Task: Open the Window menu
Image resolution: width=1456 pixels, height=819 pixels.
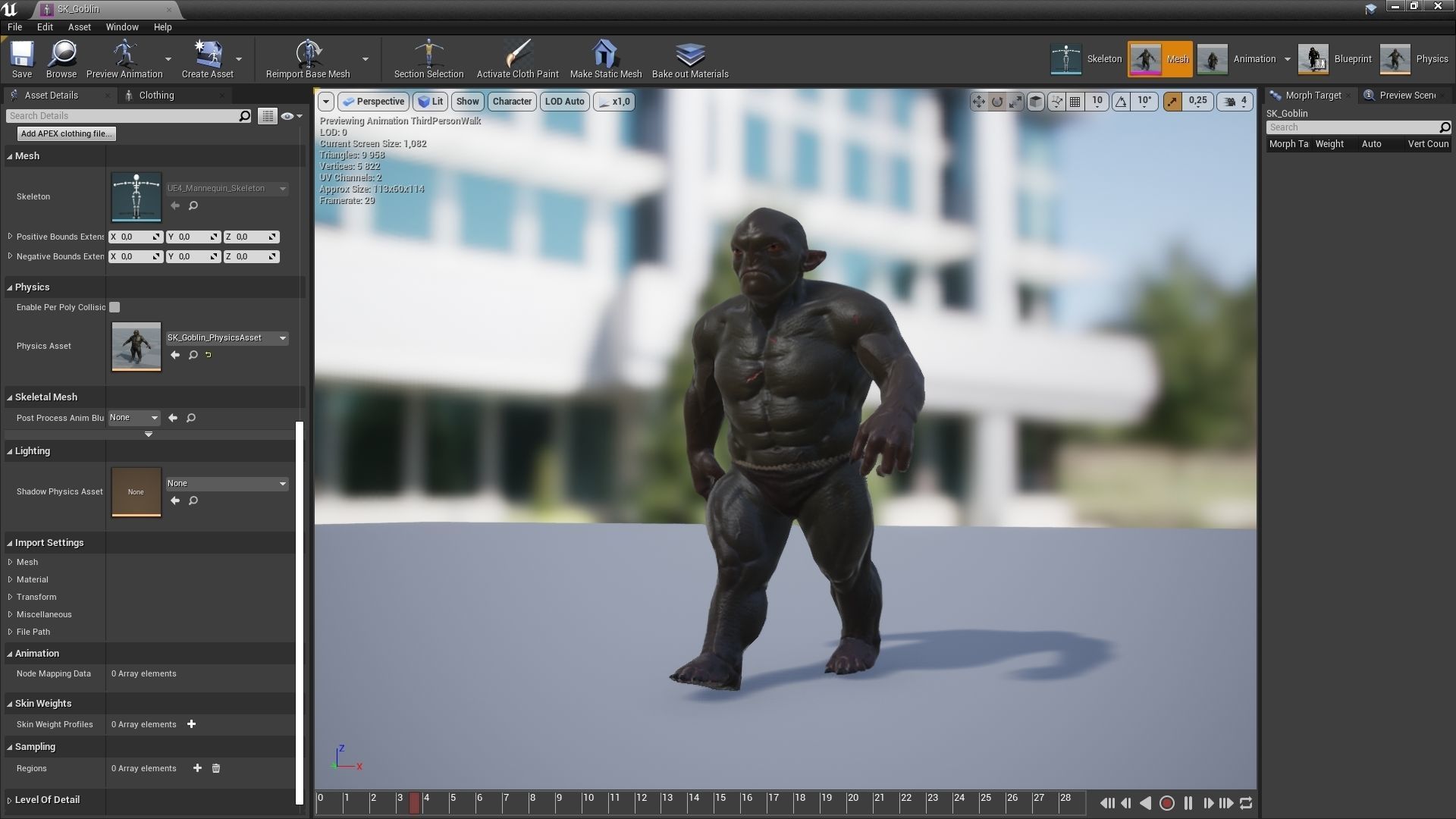Action: coord(122,27)
